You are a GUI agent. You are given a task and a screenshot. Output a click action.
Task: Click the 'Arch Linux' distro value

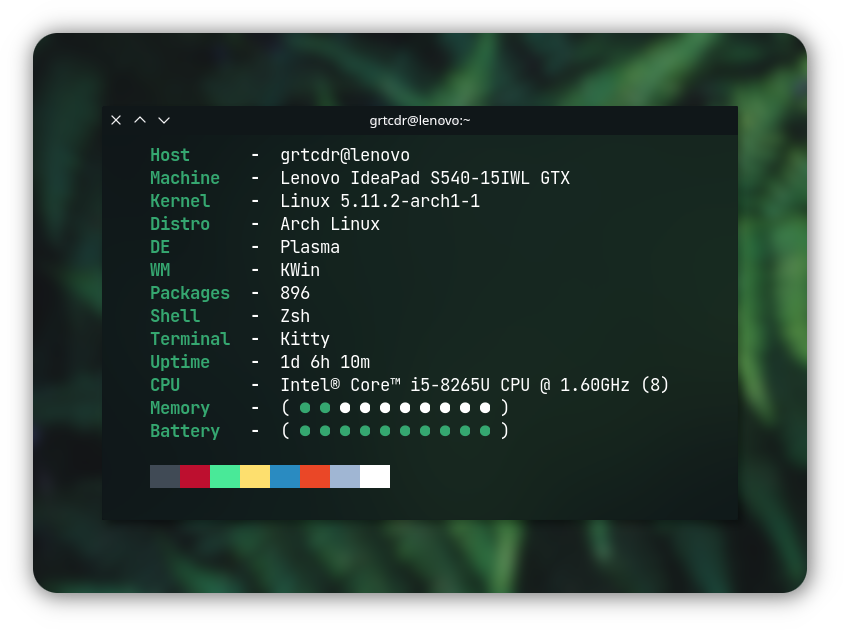pyautogui.click(x=330, y=224)
